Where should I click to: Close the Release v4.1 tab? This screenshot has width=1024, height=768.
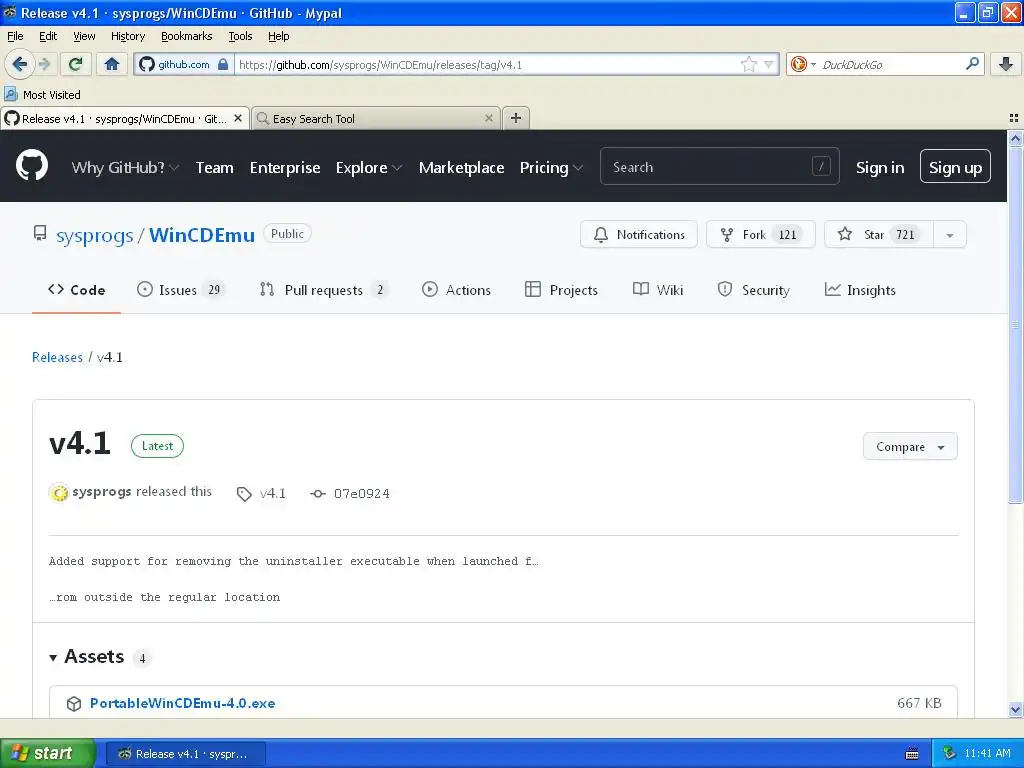238,118
